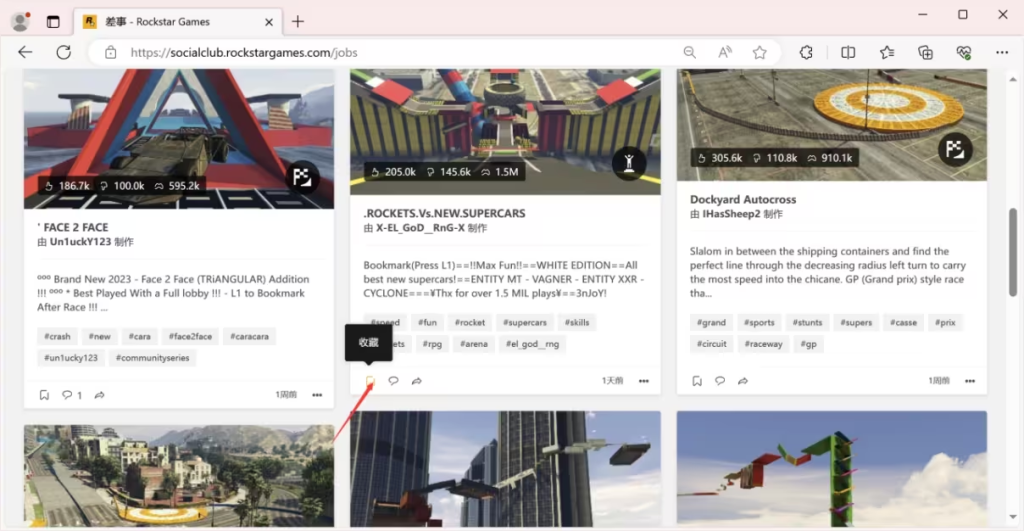Click deathmatch type icon on ROCKETS image

point(628,163)
